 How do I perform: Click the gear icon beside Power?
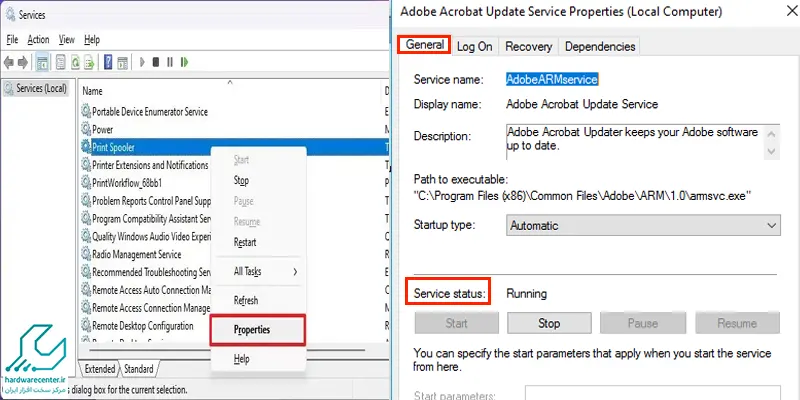[86, 129]
